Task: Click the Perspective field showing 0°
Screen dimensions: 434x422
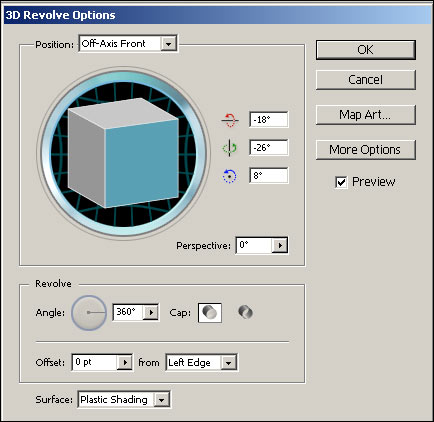Action: click(x=254, y=245)
